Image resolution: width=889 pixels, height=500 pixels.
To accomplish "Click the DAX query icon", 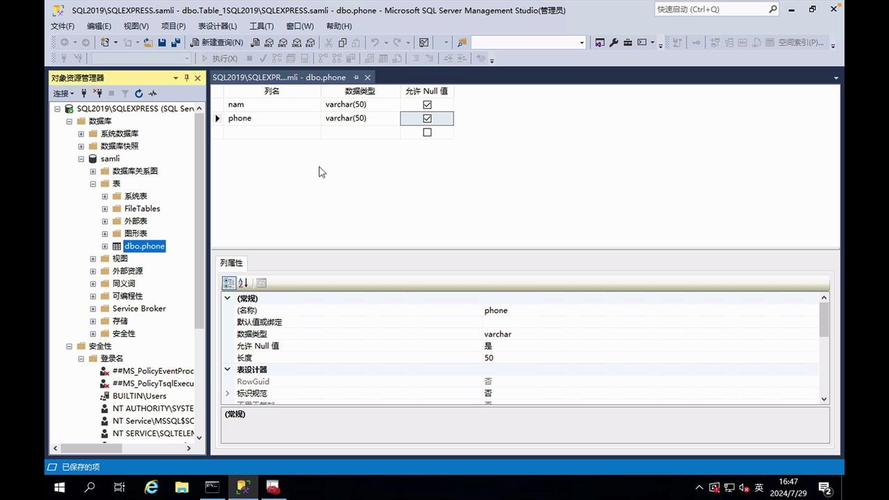I will point(310,43).
